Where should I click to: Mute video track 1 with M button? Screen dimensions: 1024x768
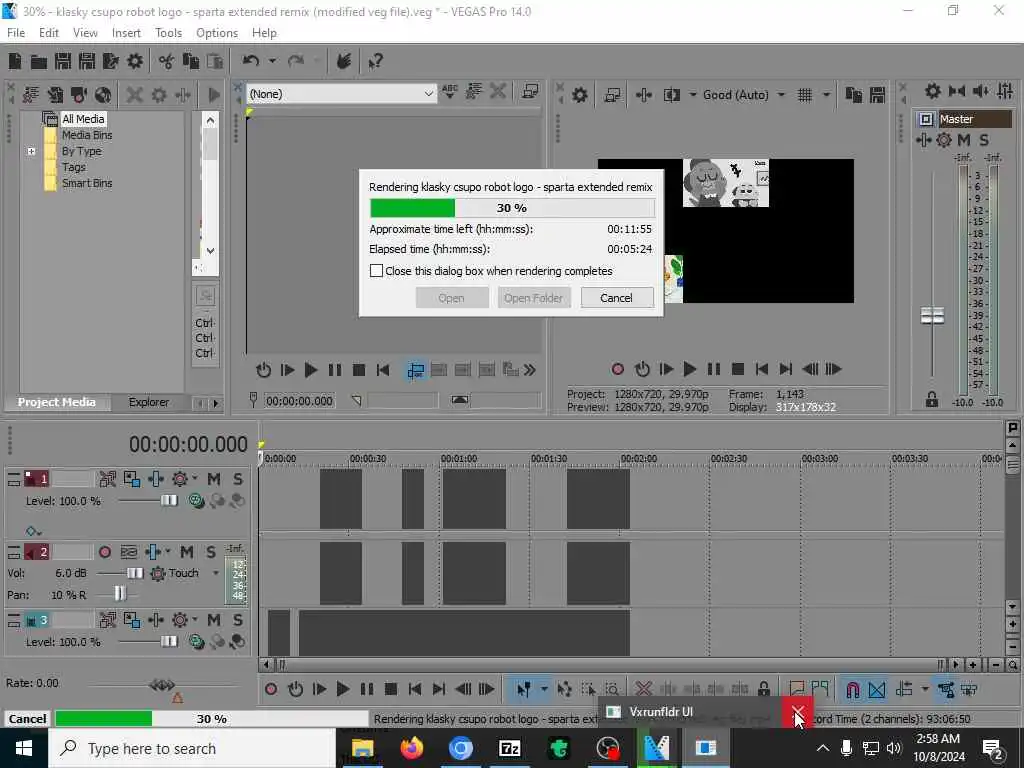(214, 479)
